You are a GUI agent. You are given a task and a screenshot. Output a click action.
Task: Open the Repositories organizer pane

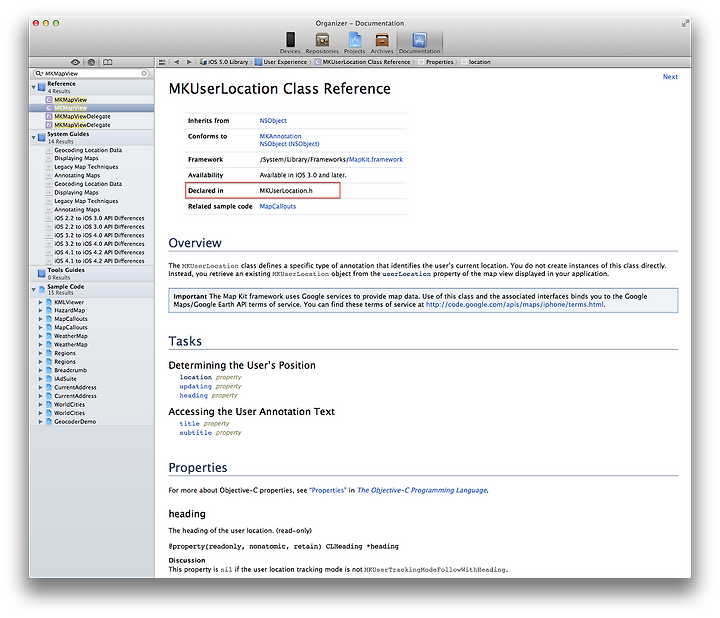click(322, 43)
